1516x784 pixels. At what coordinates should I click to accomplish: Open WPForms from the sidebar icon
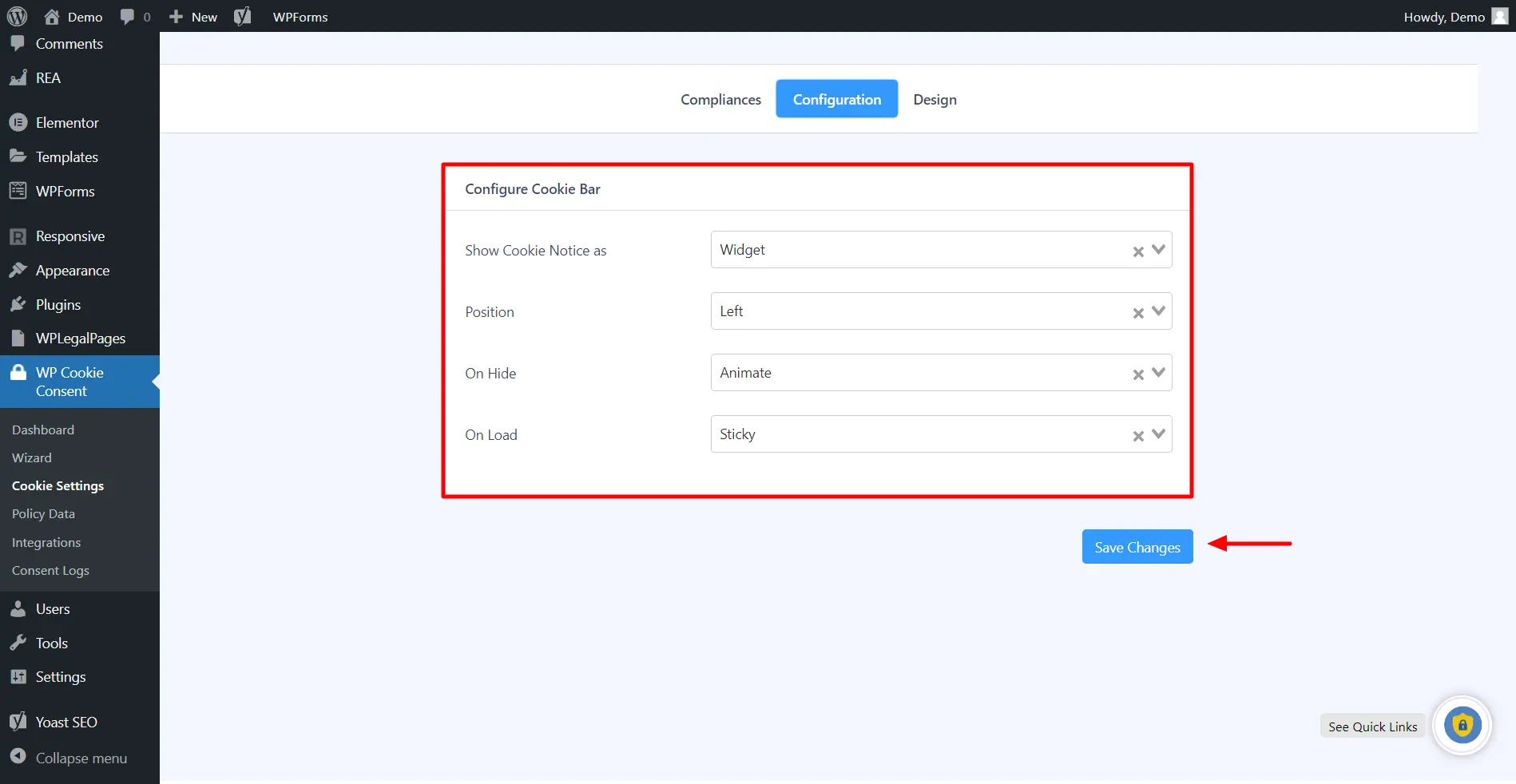(18, 191)
